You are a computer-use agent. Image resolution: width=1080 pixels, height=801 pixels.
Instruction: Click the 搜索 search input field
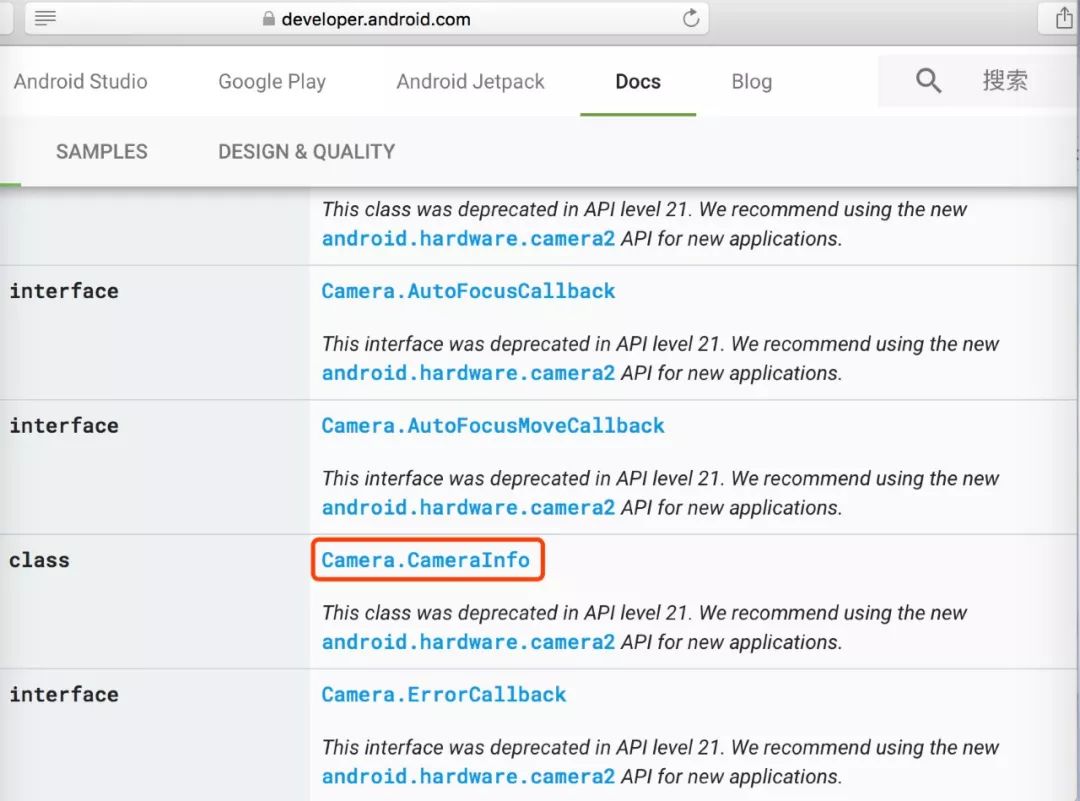[x=1005, y=81]
